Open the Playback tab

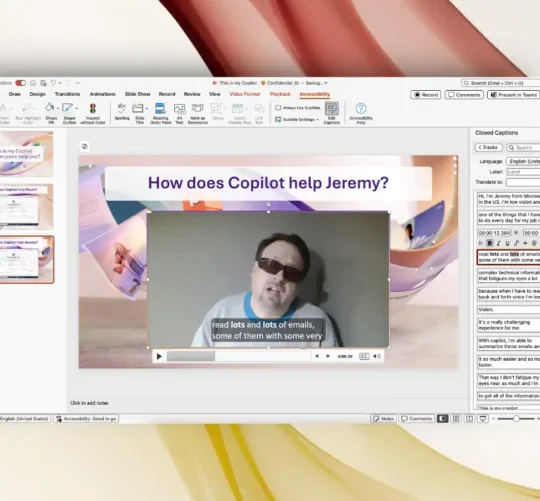coord(280,94)
